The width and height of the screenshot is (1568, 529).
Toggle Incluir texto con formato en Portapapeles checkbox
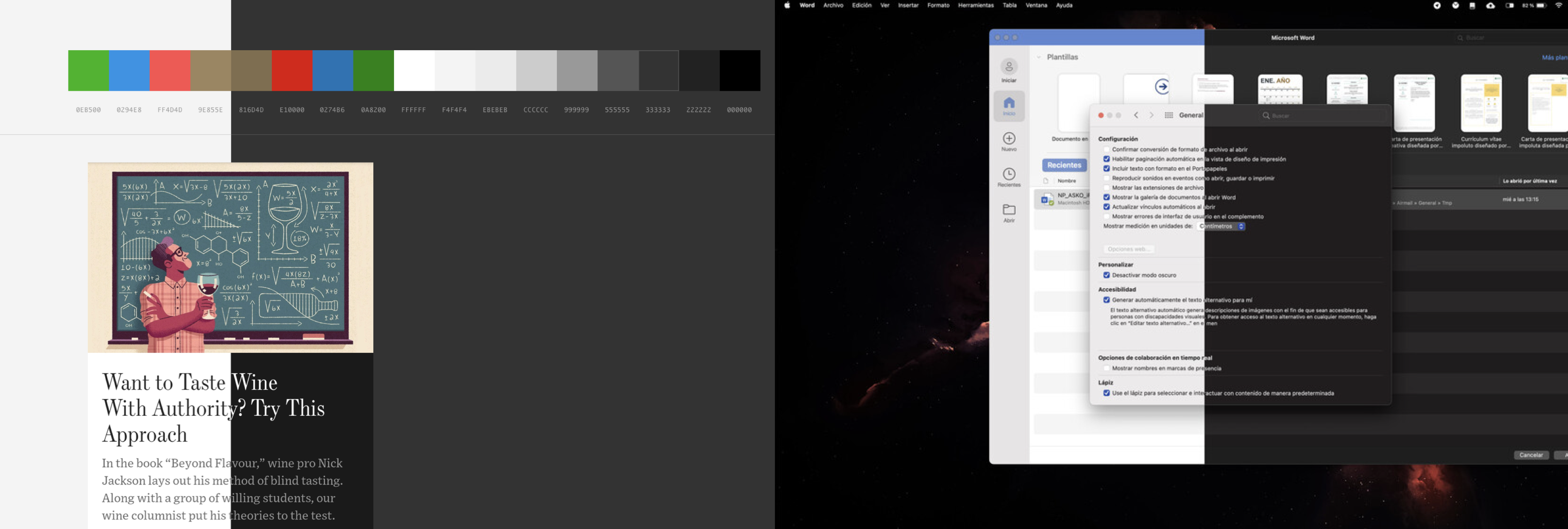[1107, 169]
